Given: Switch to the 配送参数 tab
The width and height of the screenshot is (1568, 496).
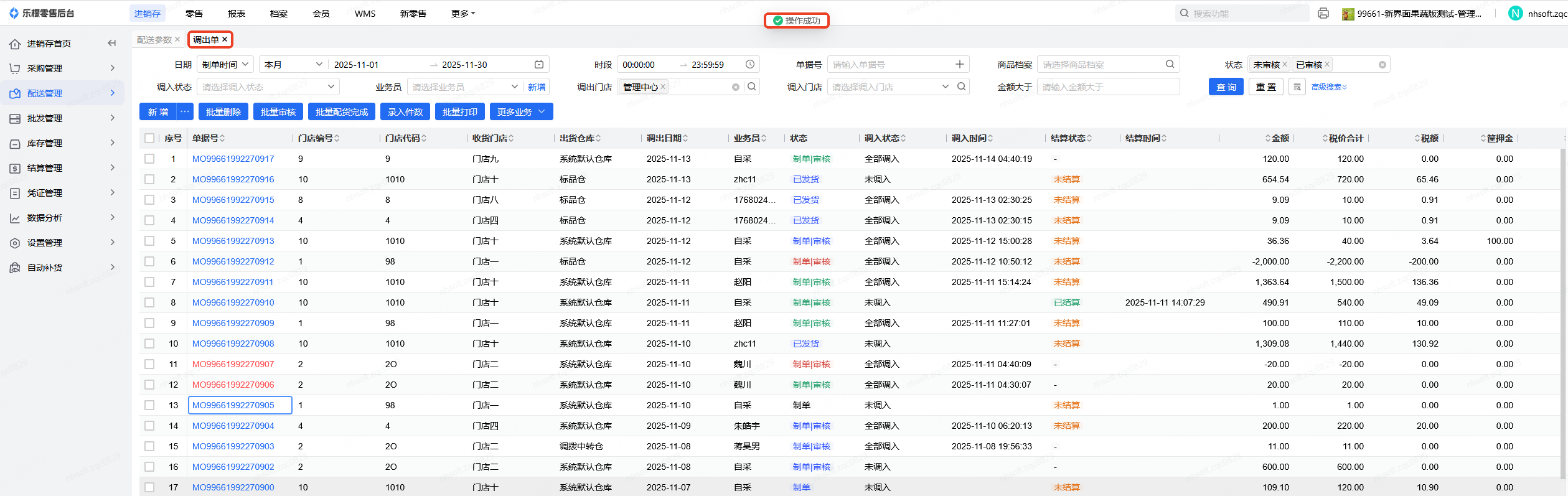Looking at the screenshot, I should coord(154,40).
